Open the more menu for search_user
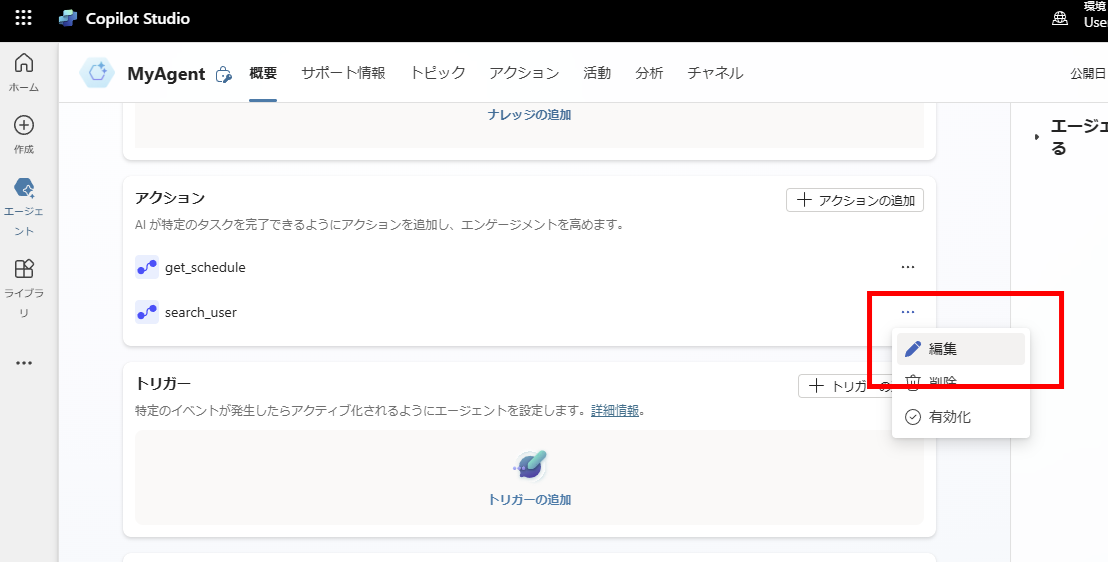Image resolution: width=1108 pixels, height=562 pixels. point(907,312)
